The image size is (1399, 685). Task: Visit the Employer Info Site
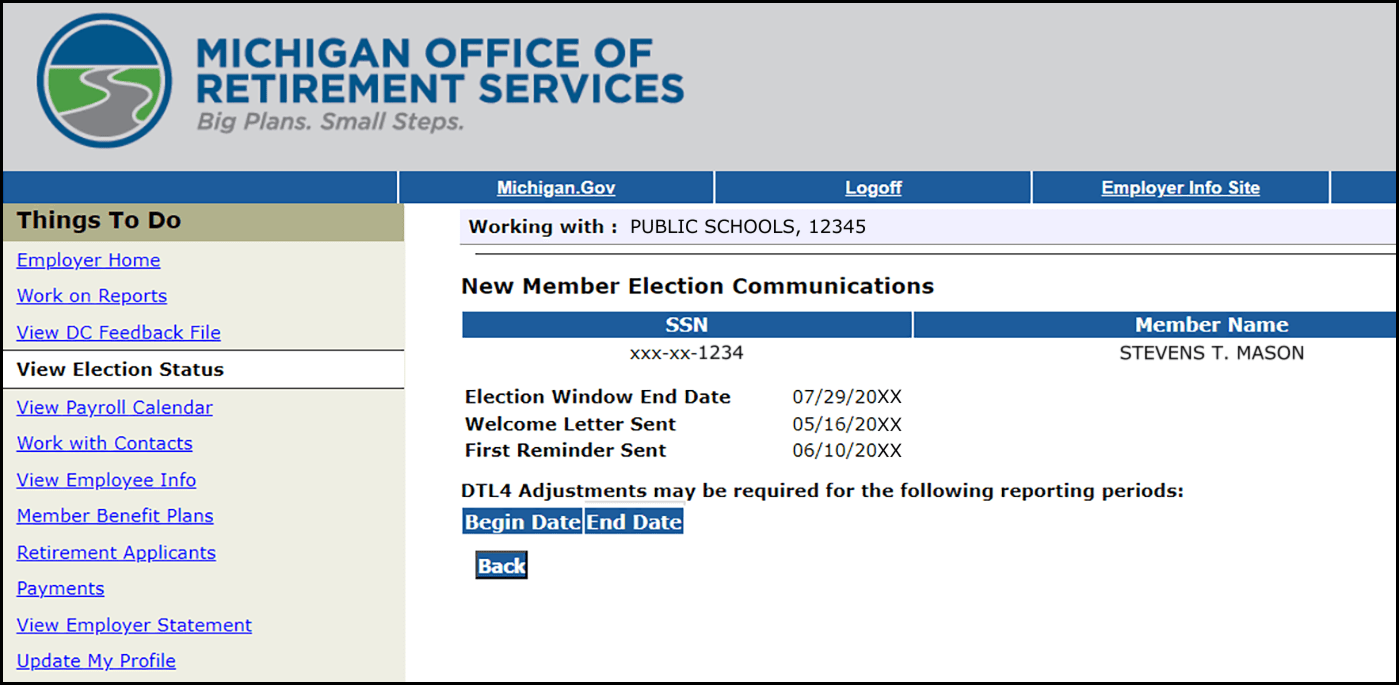1180,187
